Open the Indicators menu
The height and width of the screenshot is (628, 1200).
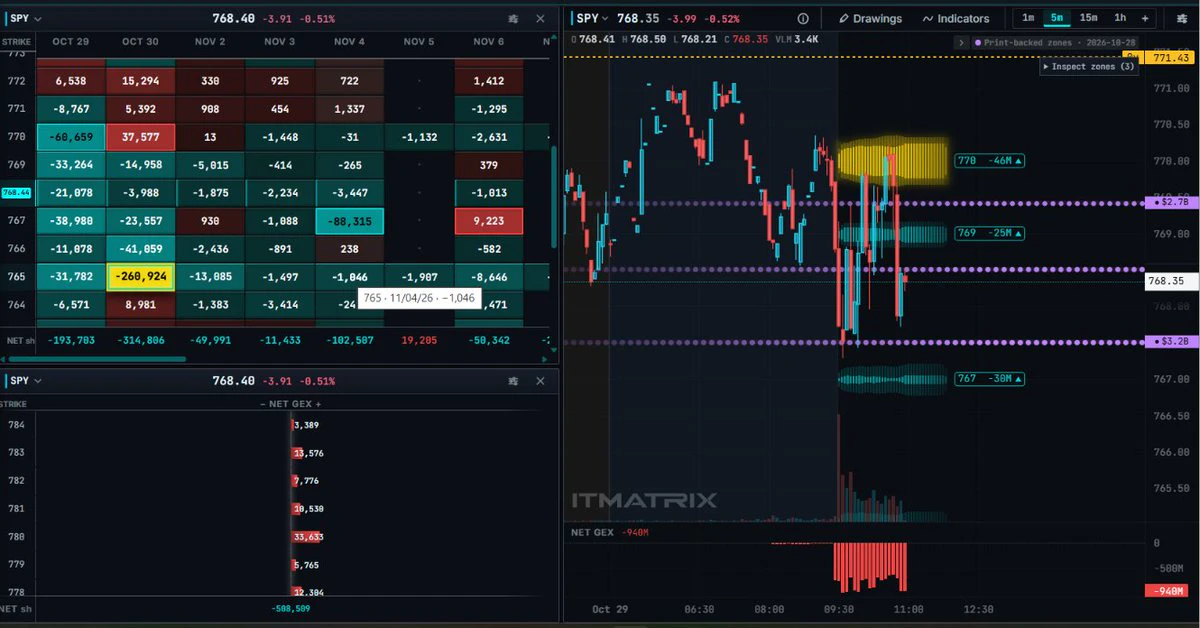(956, 18)
